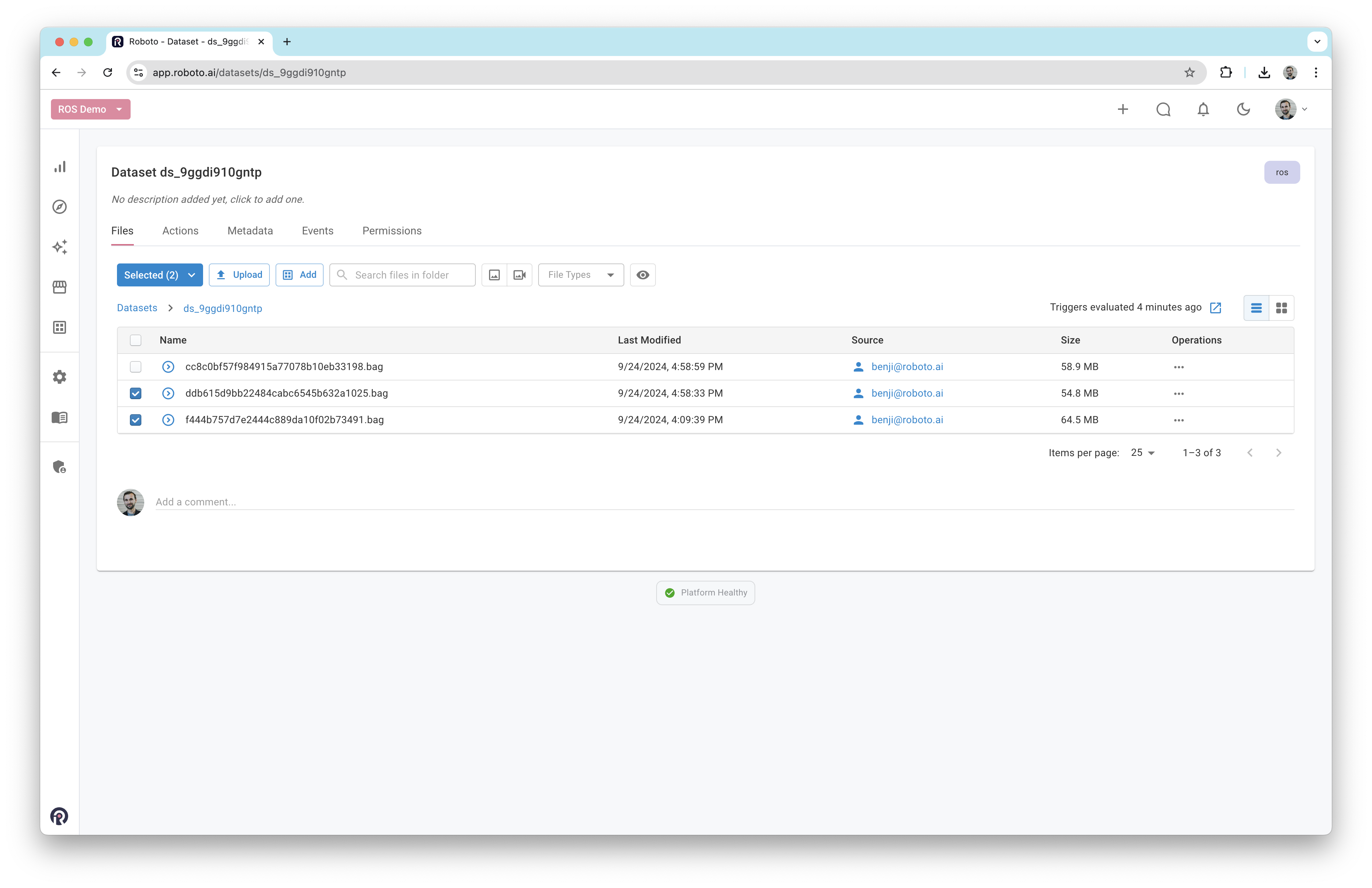The width and height of the screenshot is (1372, 888).
Task: Toggle the eye visibility button
Action: (x=643, y=275)
